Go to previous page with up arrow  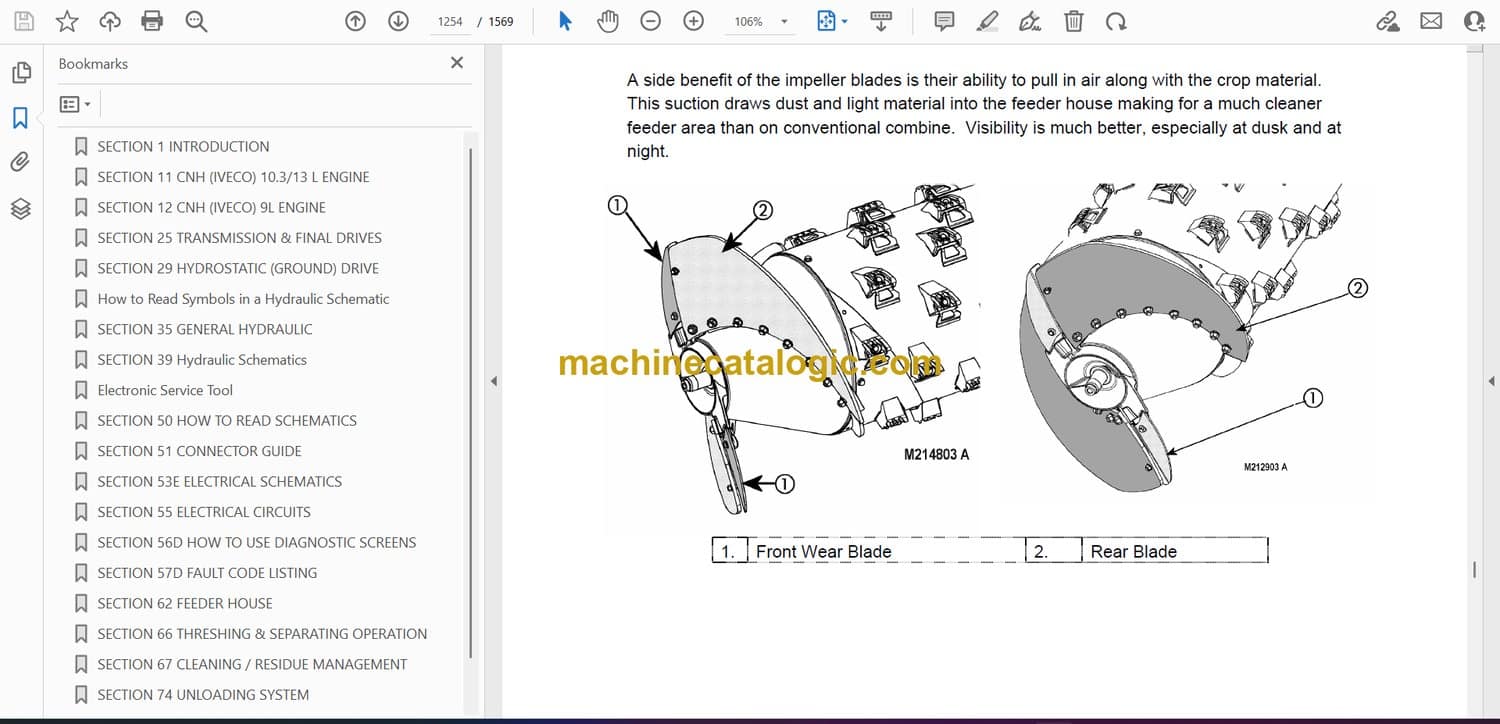pos(355,21)
